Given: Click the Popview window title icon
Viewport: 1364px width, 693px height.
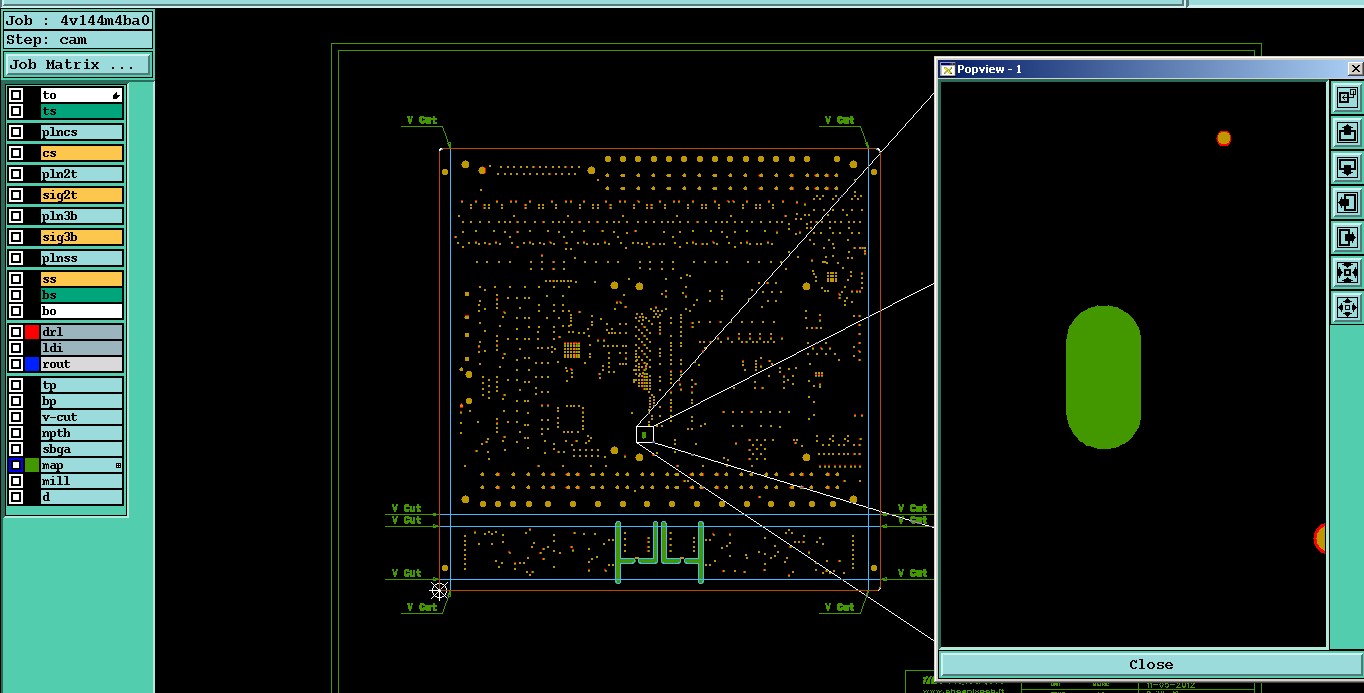Looking at the screenshot, I should point(948,69).
